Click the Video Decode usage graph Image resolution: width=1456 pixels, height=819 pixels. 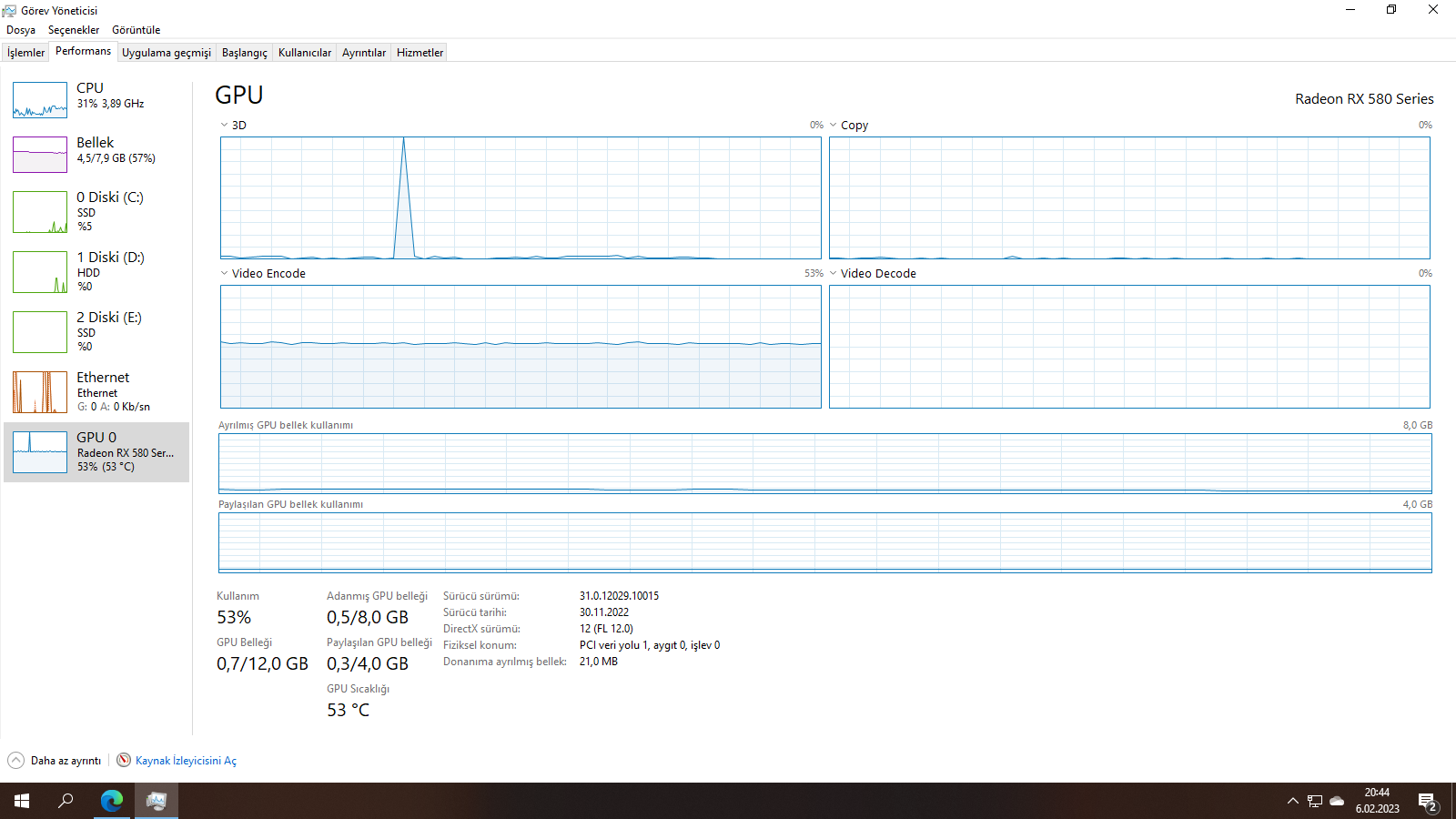click(1129, 347)
